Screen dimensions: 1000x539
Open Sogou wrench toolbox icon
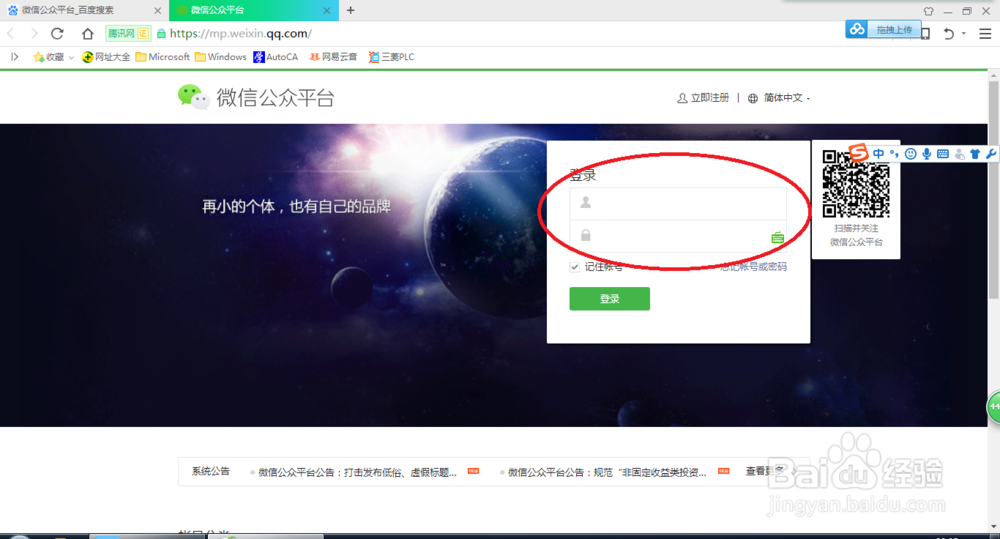991,154
